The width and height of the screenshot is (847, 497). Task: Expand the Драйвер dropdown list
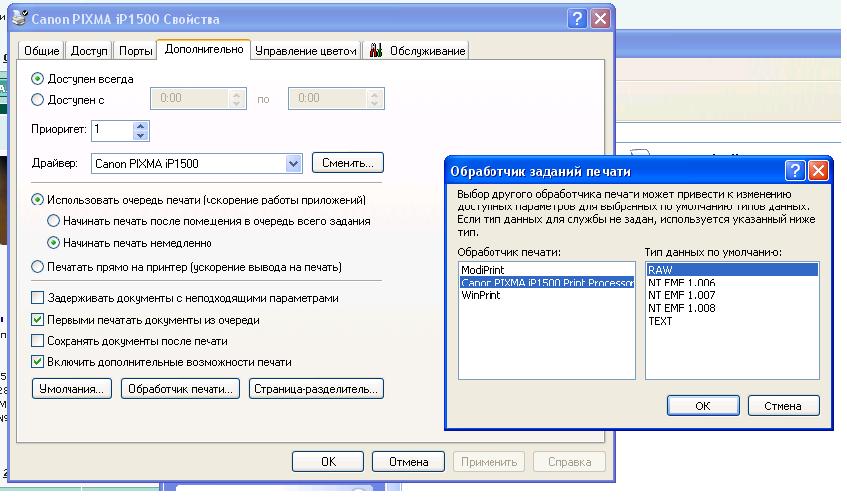point(293,163)
